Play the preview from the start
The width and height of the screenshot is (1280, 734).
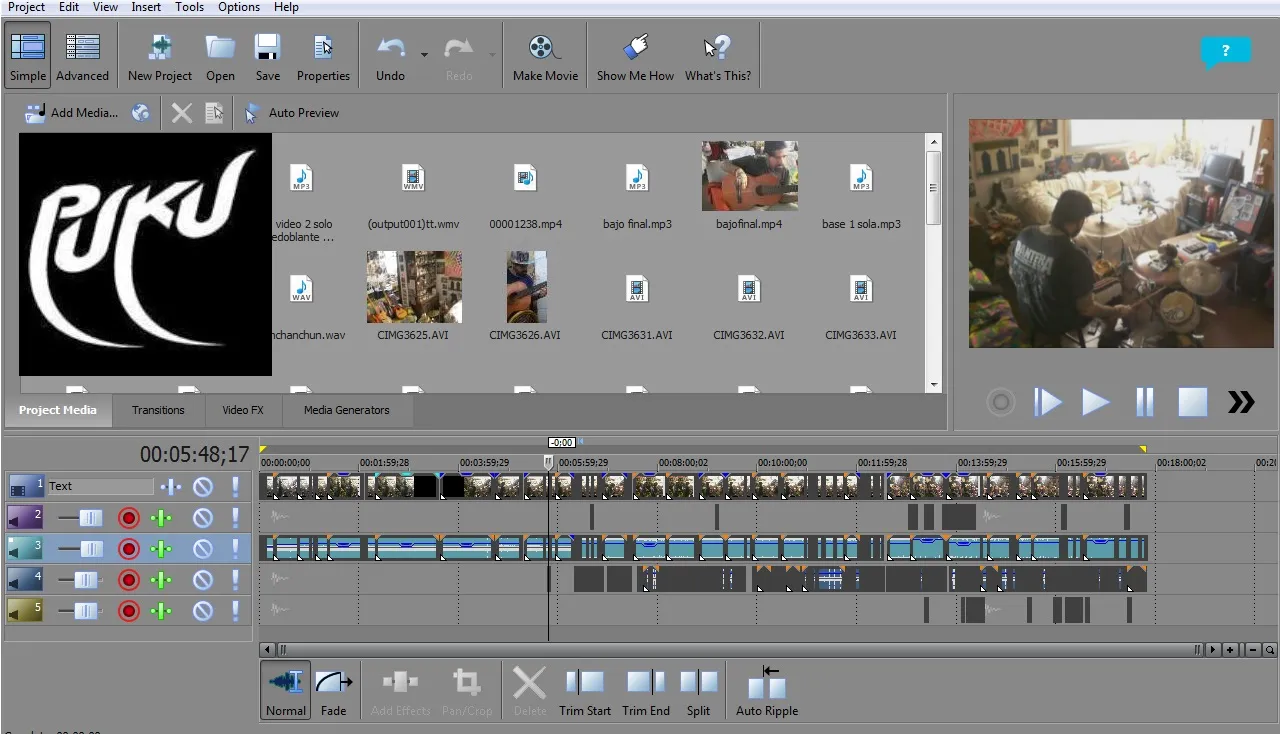1047,402
